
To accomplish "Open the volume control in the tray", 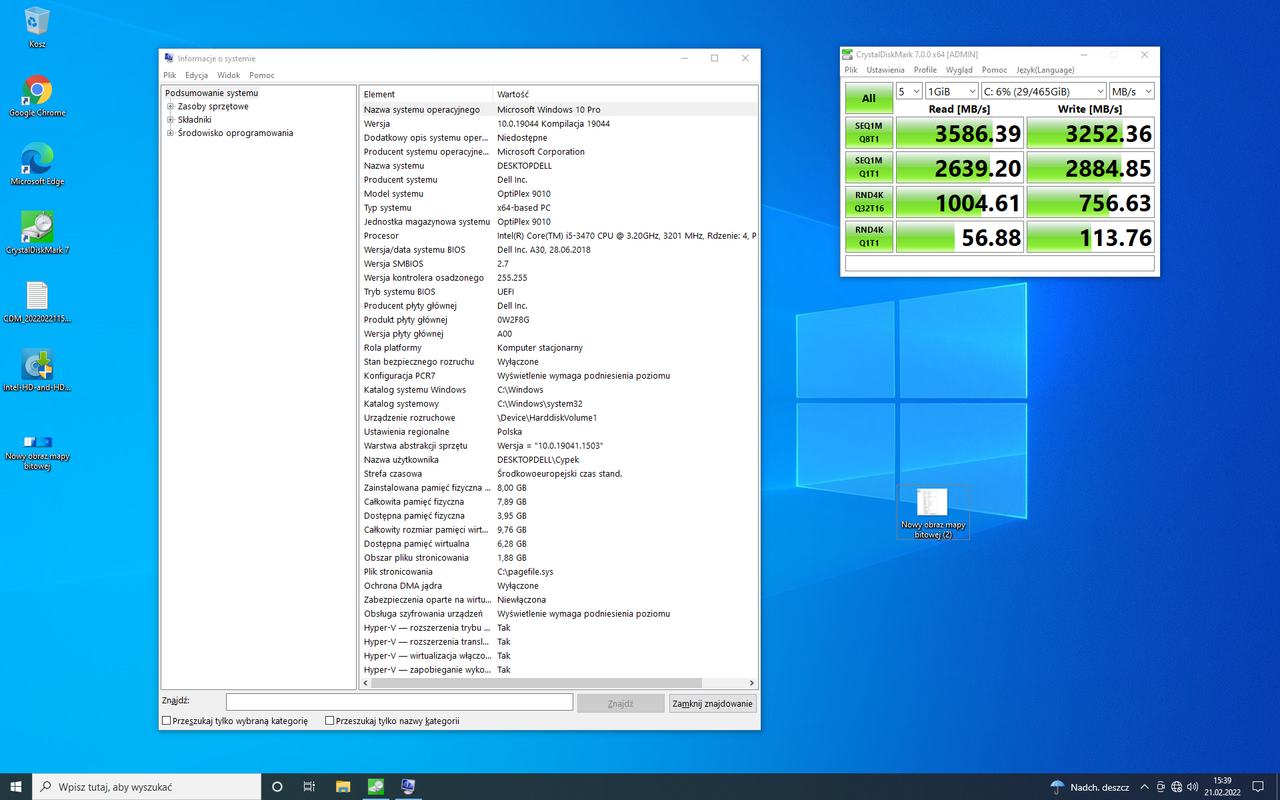I will click(1193, 787).
